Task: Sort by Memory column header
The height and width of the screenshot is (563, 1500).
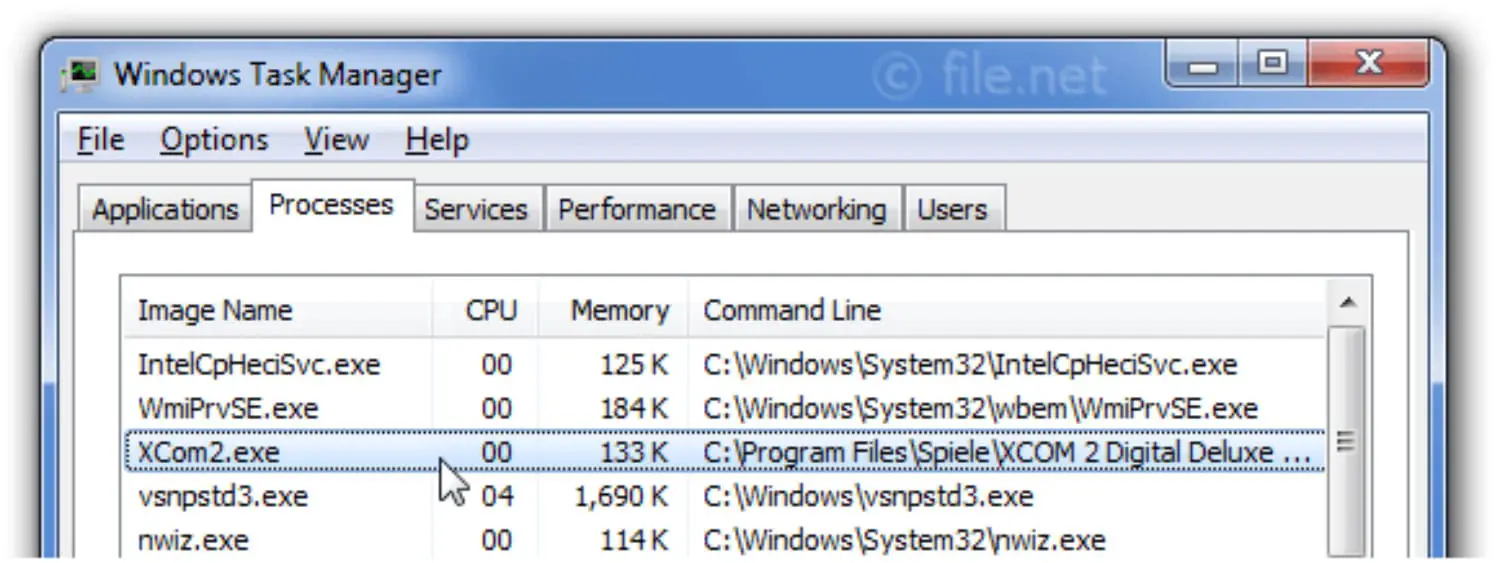Action: coord(614,310)
